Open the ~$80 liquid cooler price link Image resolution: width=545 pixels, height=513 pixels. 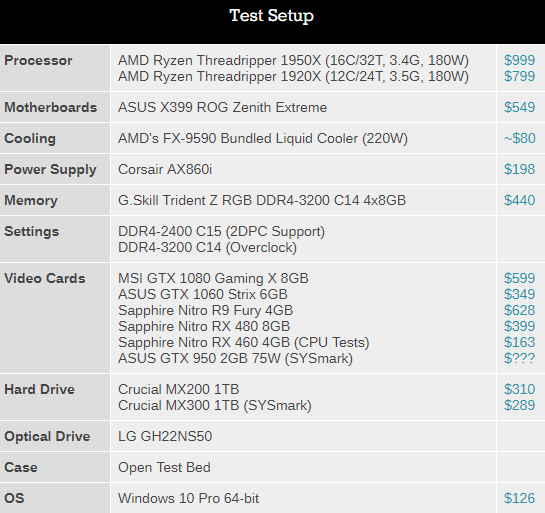(x=519, y=138)
